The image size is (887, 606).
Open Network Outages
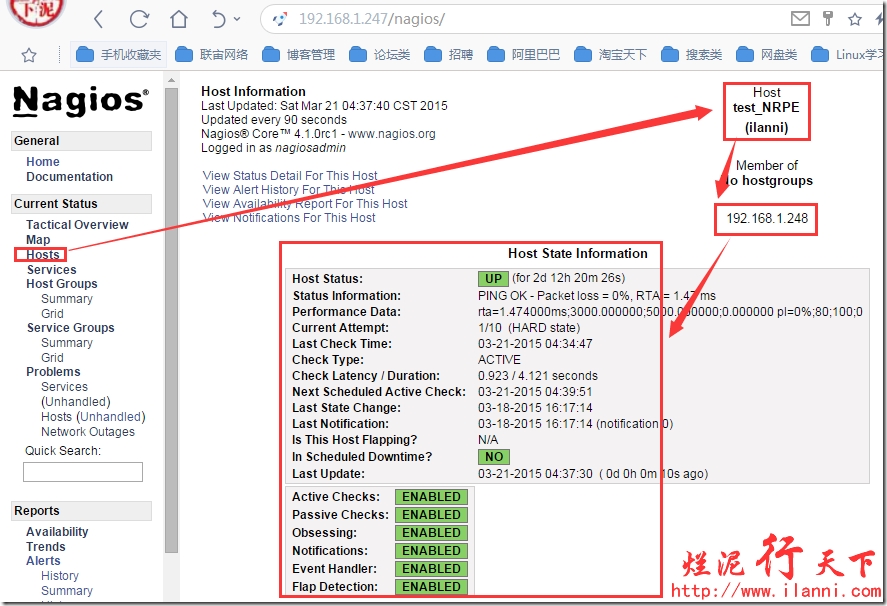pos(88,432)
